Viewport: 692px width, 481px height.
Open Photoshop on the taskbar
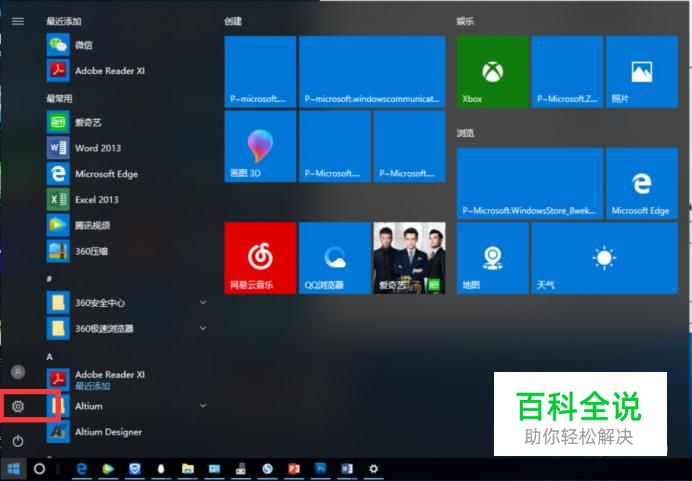click(x=321, y=469)
